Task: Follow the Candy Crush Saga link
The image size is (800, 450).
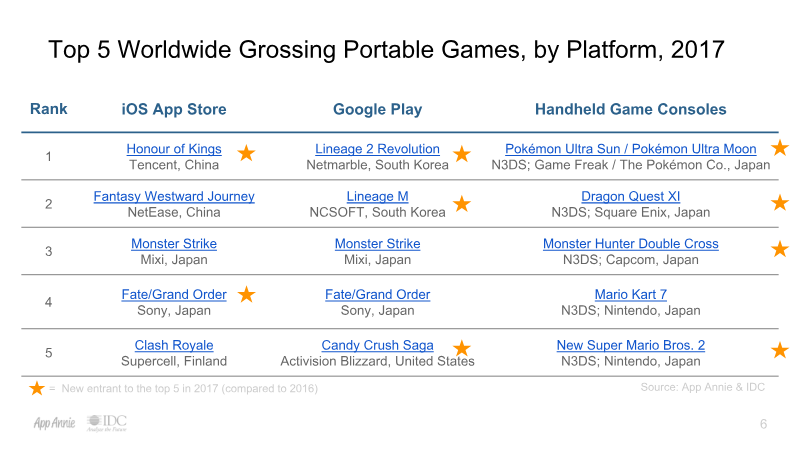Action: pyautogui.click(x=377, y=345)
